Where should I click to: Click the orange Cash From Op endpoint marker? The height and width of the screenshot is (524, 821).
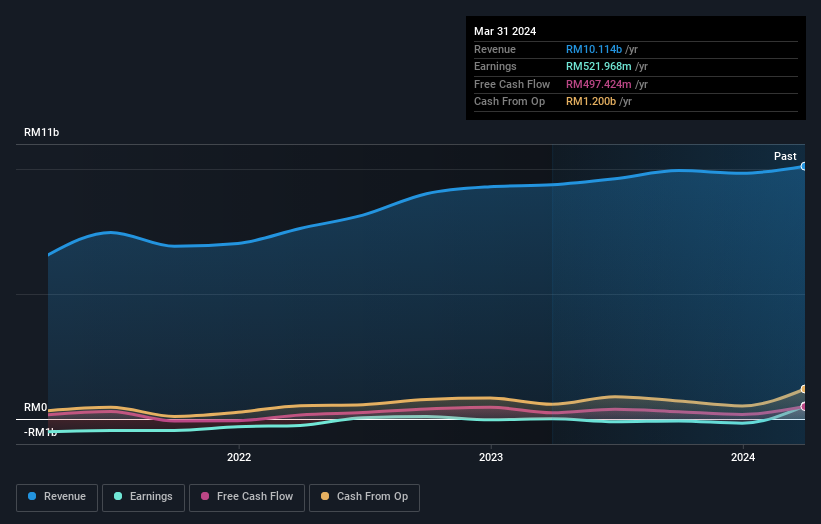[804, 389]
